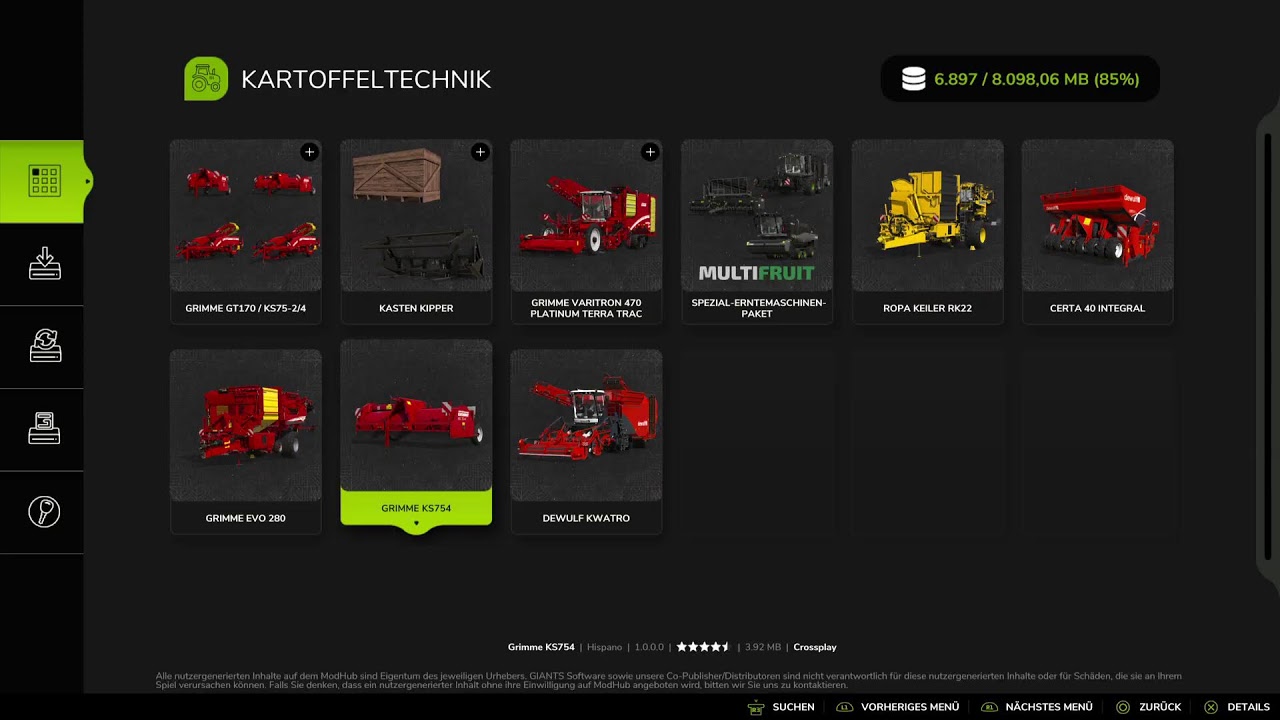This screenshot has height=720, width=1280.
Task: Click the plus badge on Grimme Varitron 470 card
Action: pyautogui.click(x=650, y=152)
